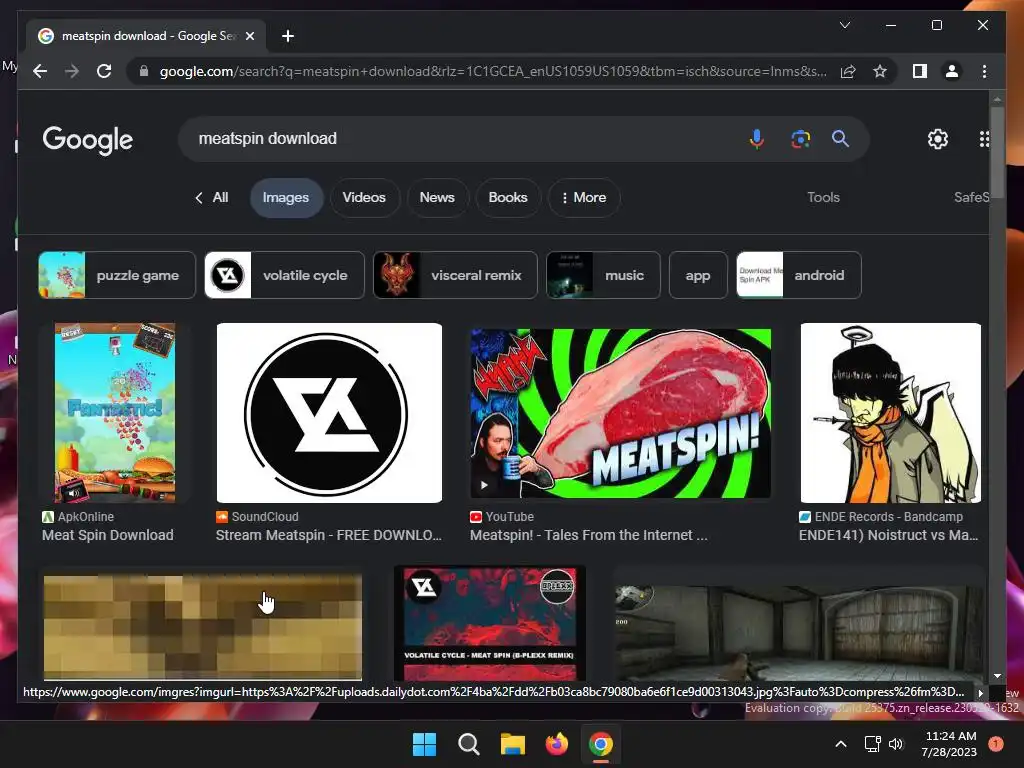Open the Tools filter options

823,197
